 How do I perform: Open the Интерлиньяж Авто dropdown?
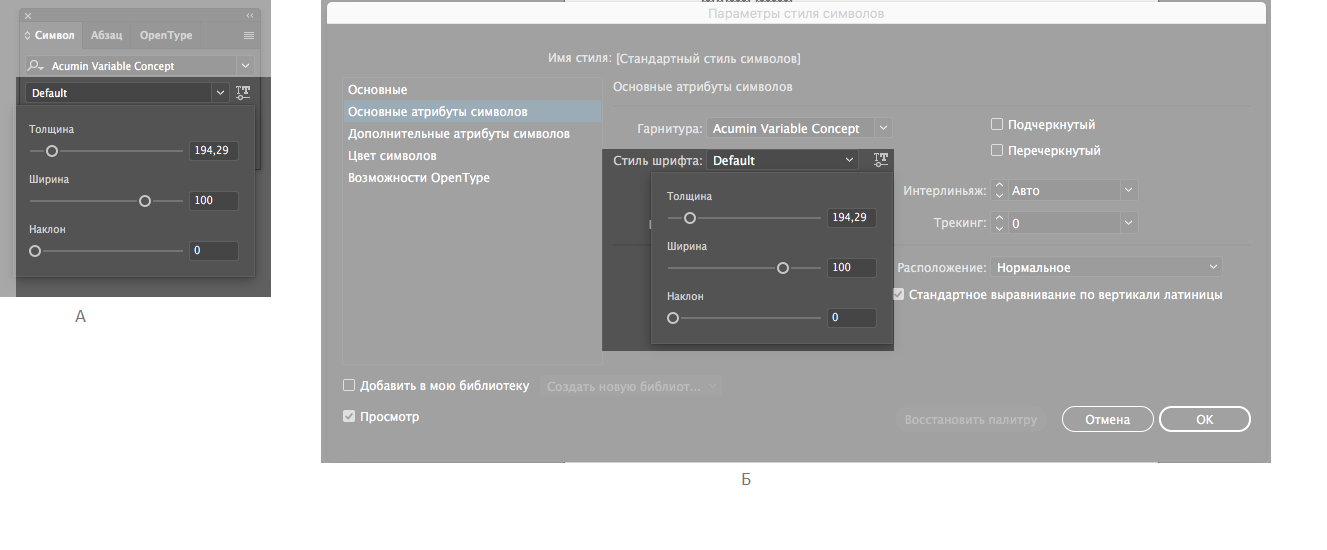click(x=1128, y=190)
